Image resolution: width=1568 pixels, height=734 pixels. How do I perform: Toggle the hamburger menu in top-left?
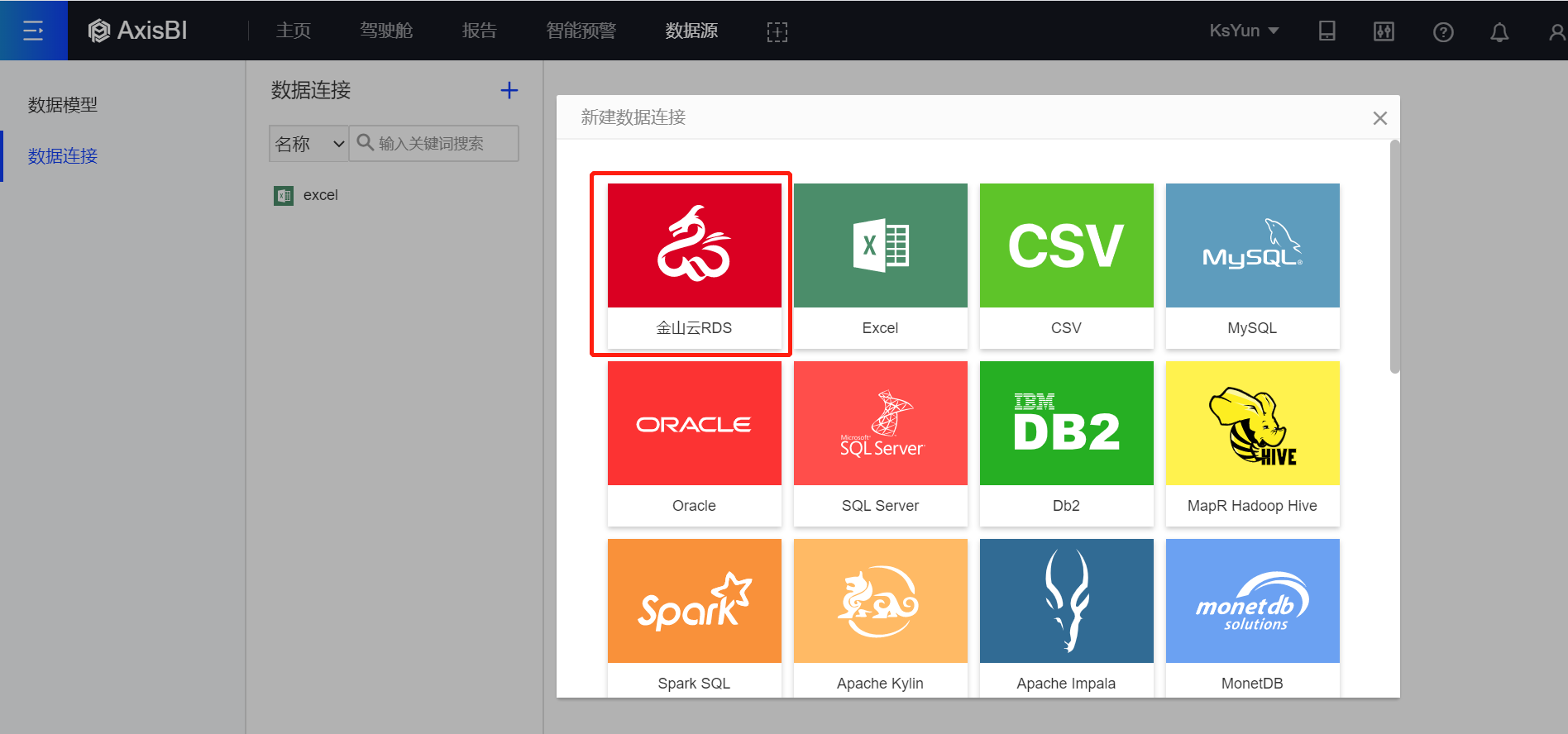point(33,31)
